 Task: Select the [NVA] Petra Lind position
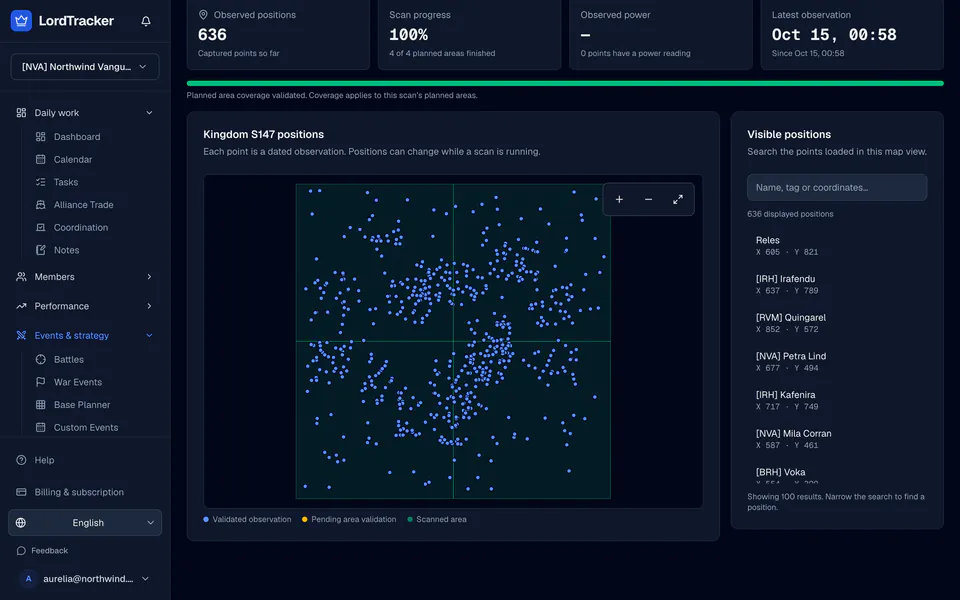click(x=837, y=361)
